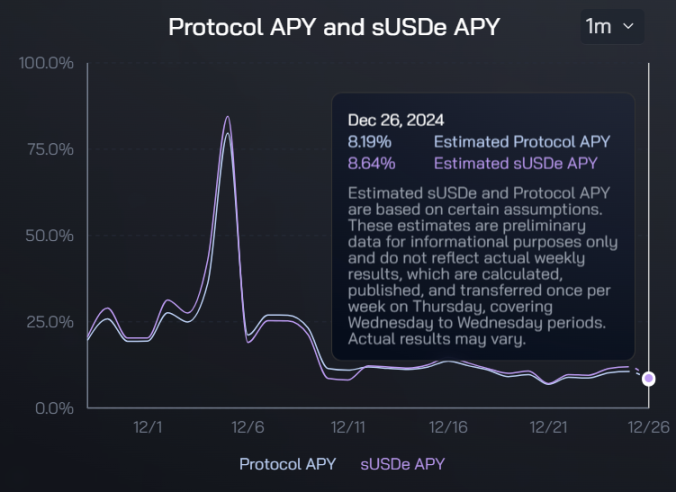Click the 12/6 x-axis date label

tap(247, 427)
